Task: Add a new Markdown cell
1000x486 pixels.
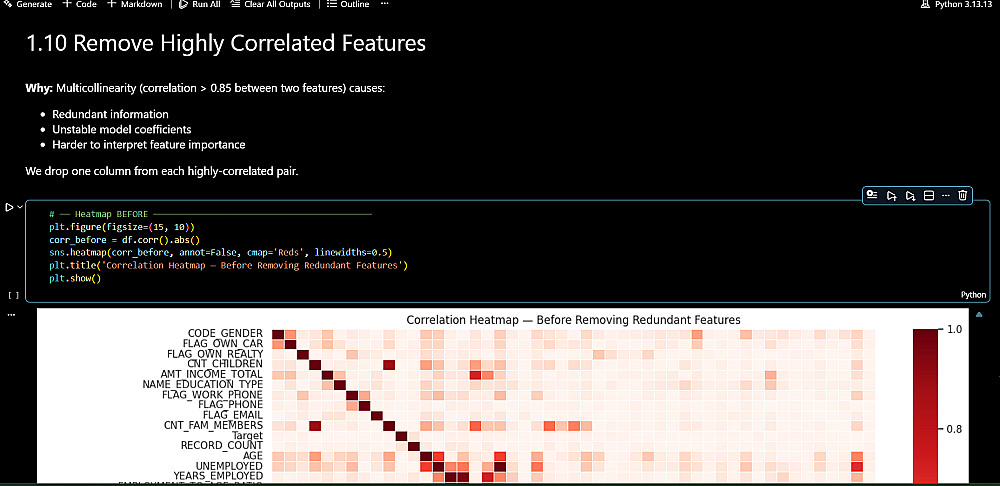Action: 135,5
